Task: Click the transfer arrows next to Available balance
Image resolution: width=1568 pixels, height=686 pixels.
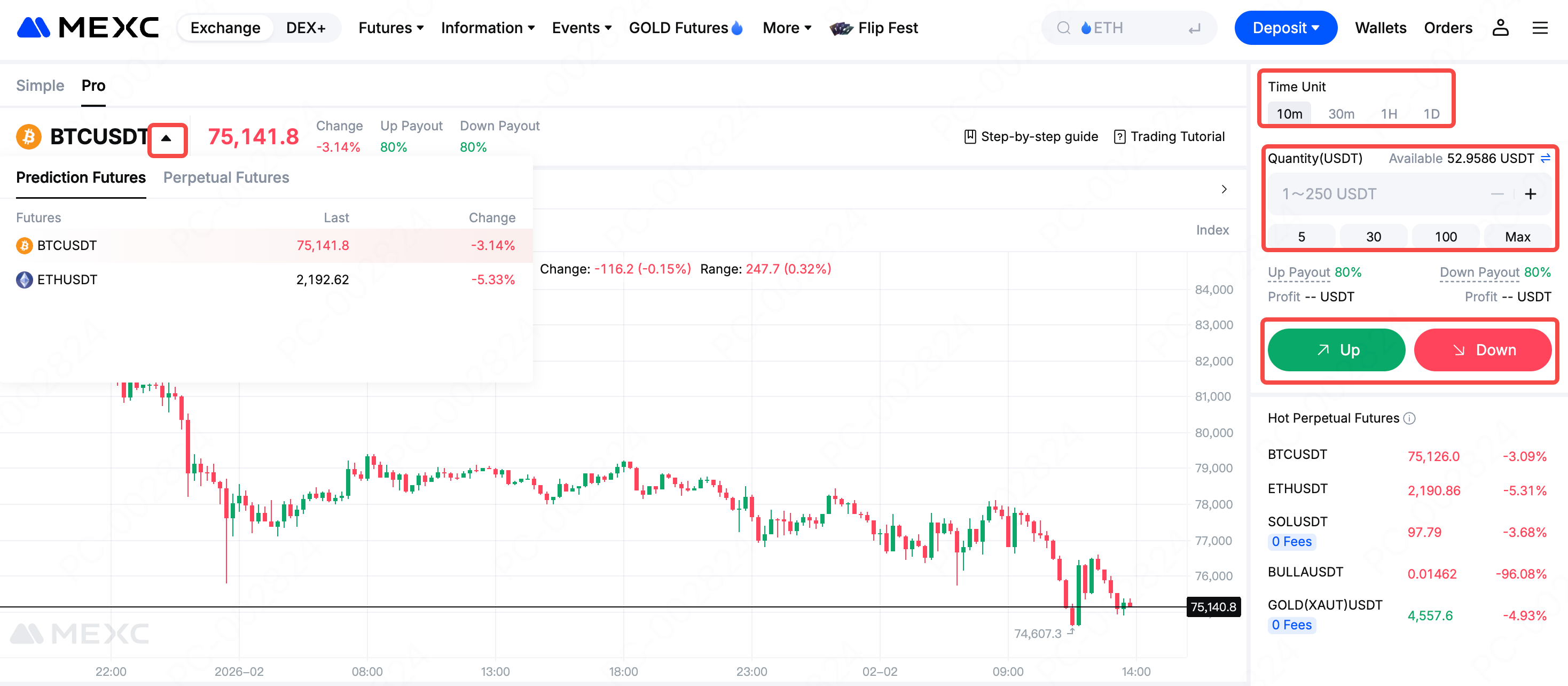Action: (1545, 158)
